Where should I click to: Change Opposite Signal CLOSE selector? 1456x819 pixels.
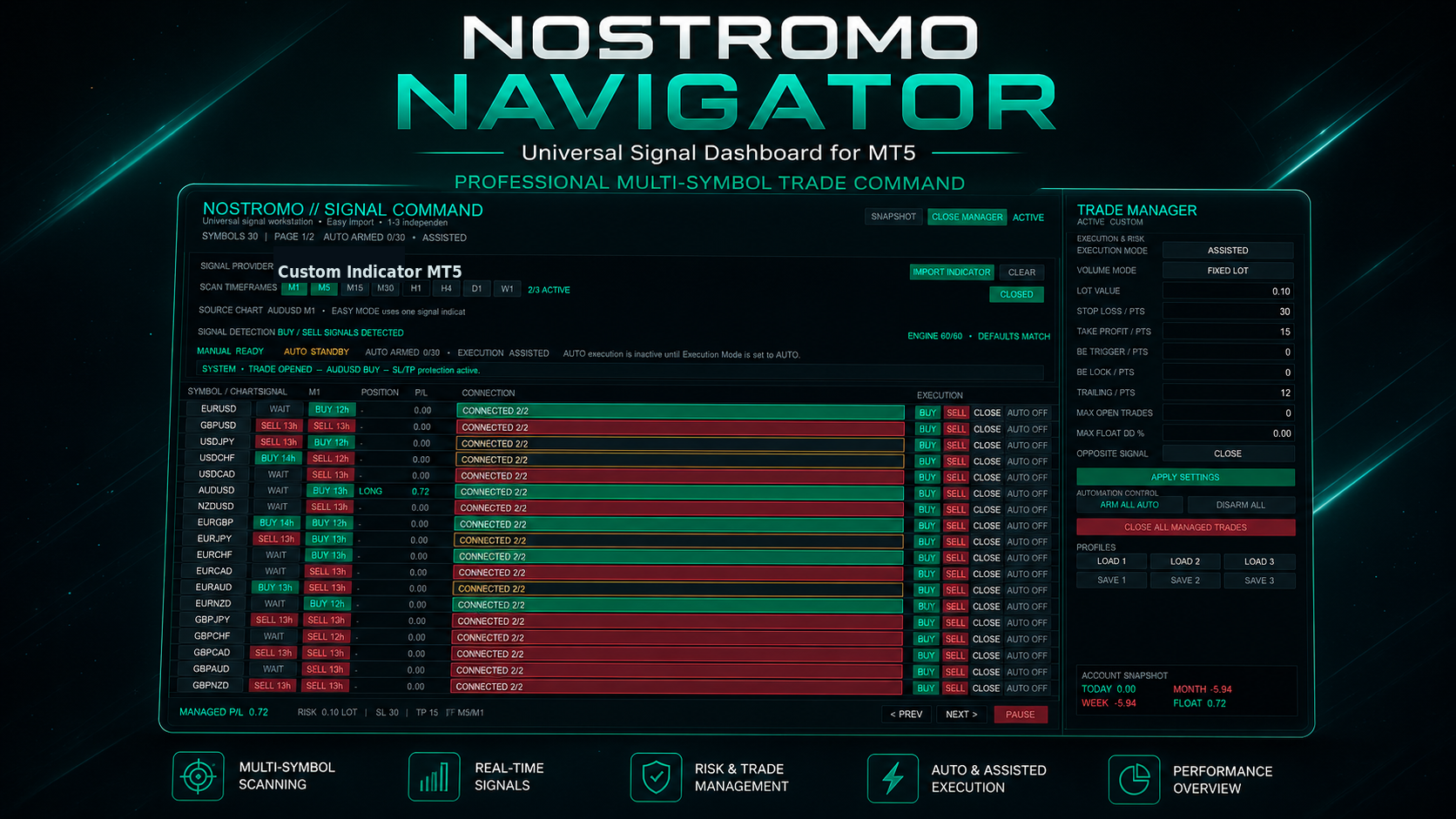(x=1228, y=453)
